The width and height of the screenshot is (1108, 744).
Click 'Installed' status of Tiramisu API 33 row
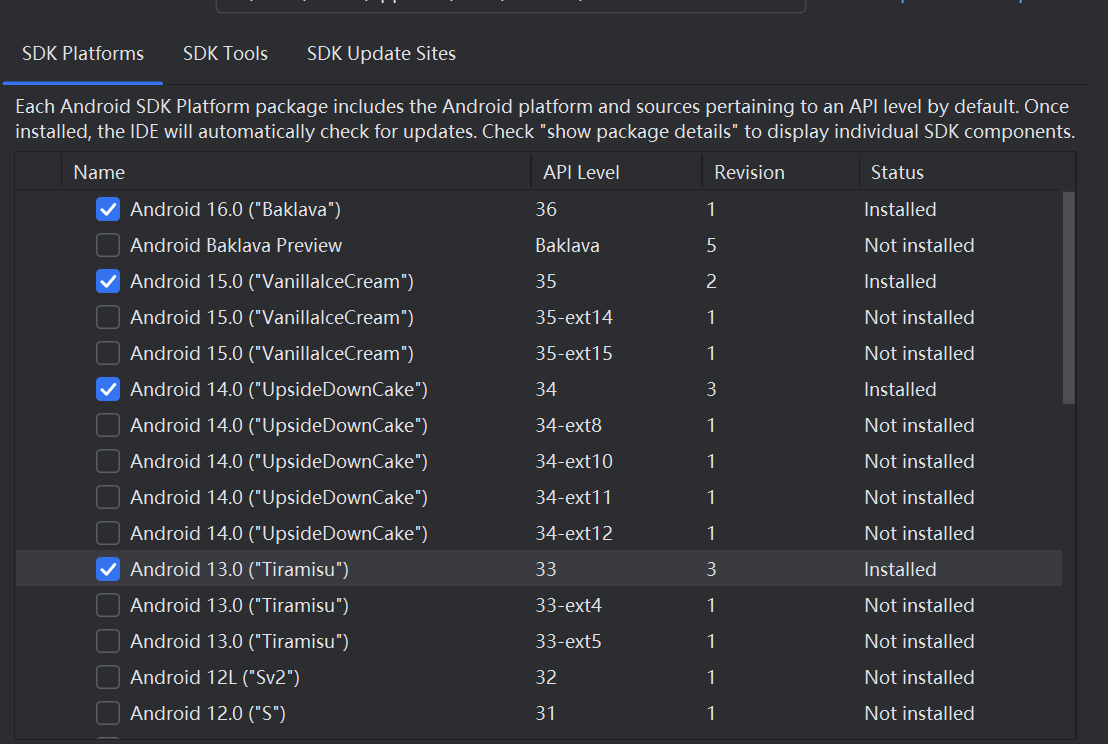click(x=900, y=569)
